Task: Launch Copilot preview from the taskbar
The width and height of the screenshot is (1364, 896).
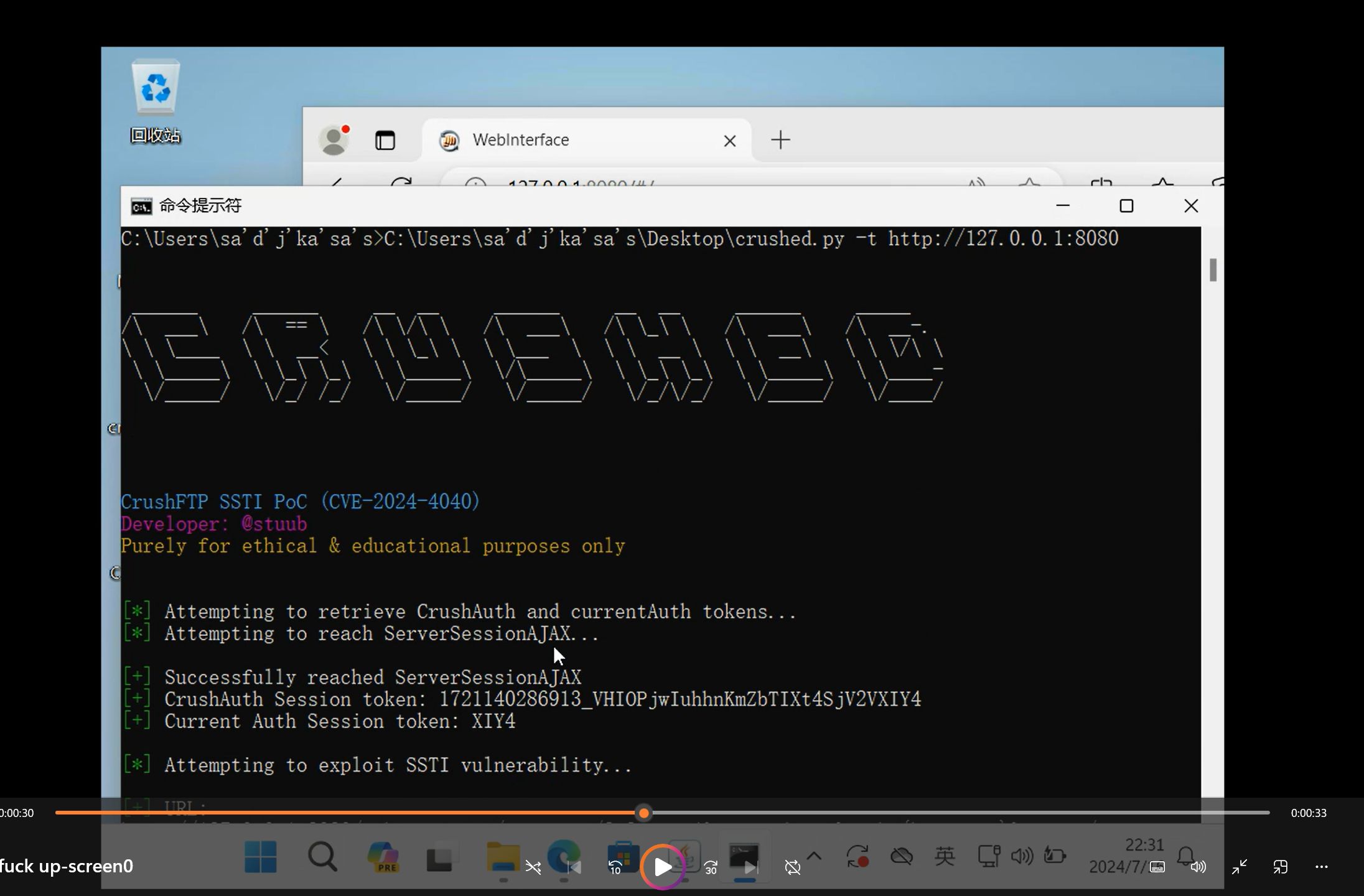Action: click(x=383, y=857)
